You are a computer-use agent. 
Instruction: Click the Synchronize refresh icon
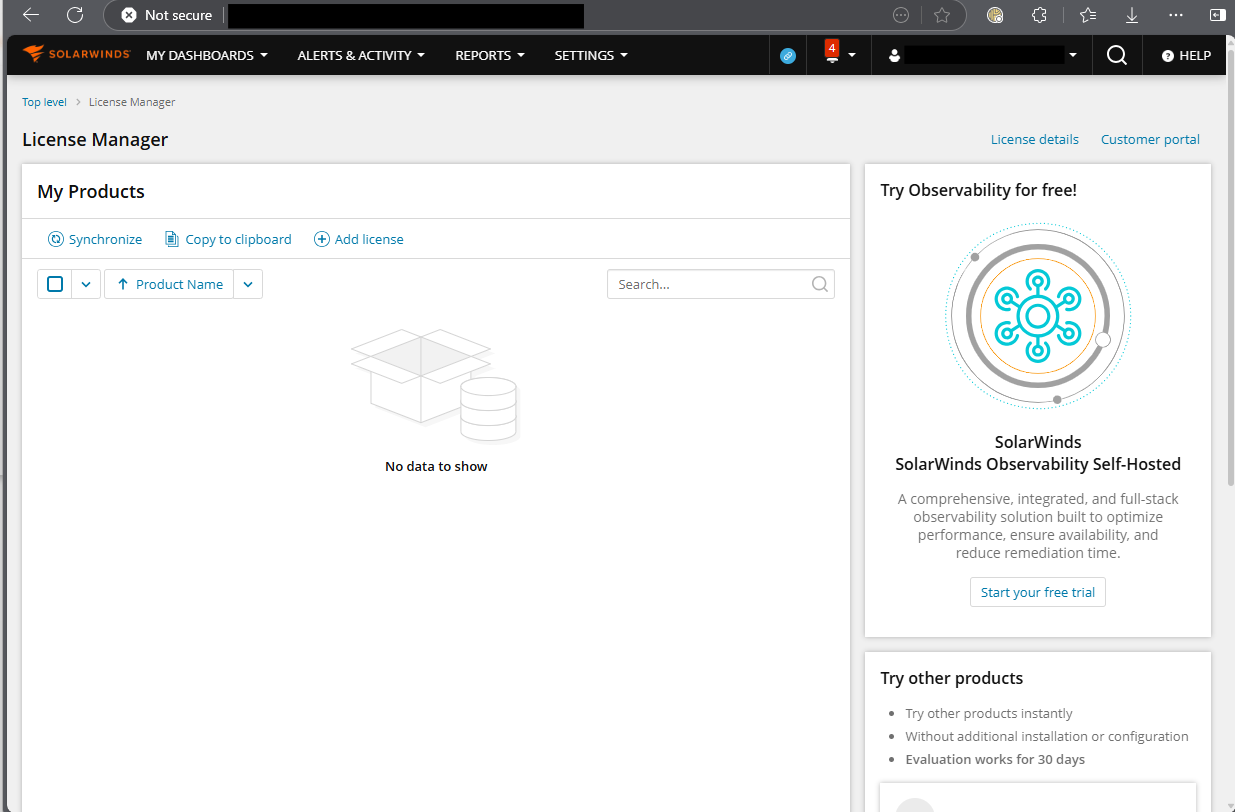tap(56, 239)
